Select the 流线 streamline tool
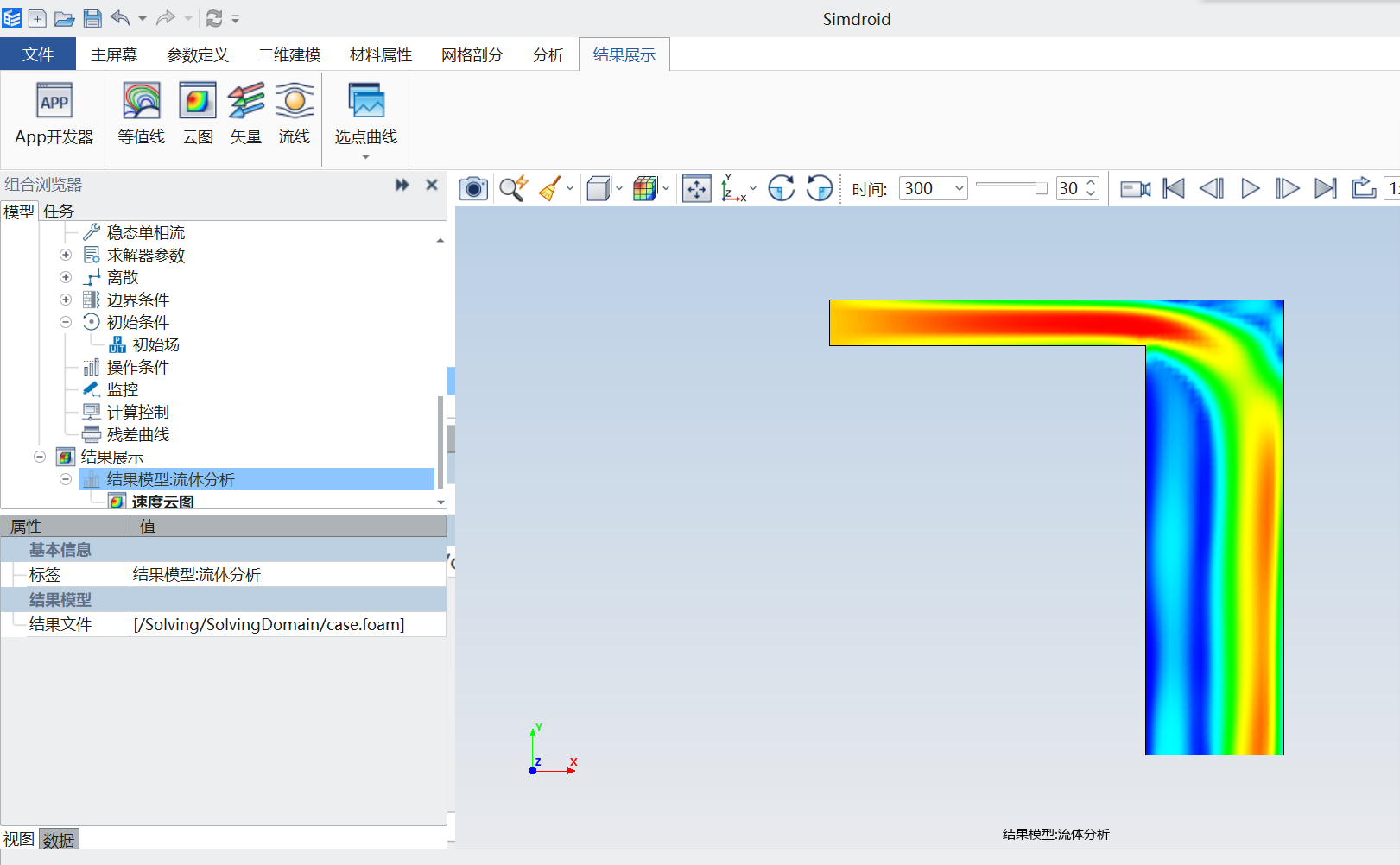The image size is (1400, 865). tap(295, 115)
